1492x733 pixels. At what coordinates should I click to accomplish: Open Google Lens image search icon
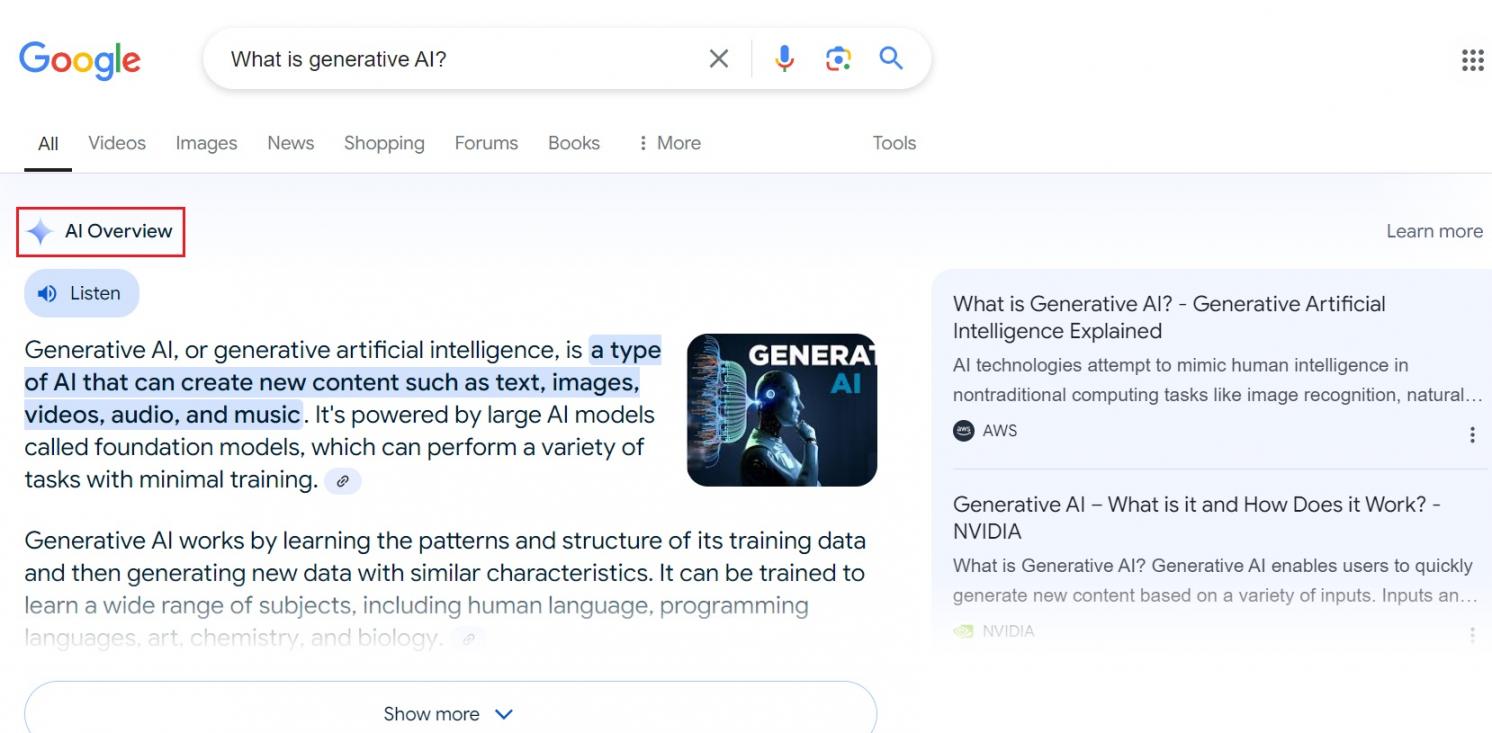pyautogui.click(x=838, y=59)
